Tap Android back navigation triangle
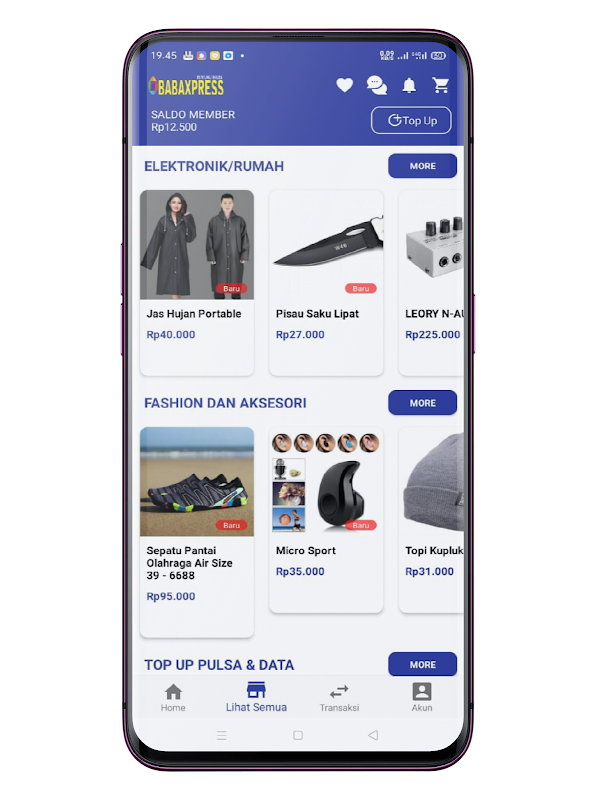596x800 pixels. coord(373,735)
